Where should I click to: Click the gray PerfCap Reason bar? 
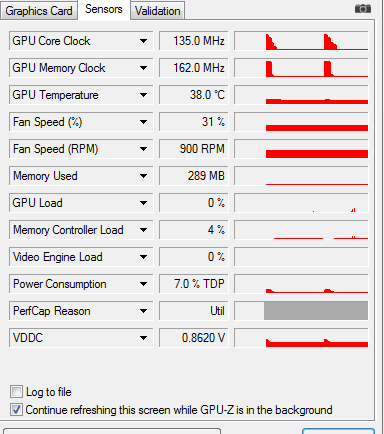(316, 311)
